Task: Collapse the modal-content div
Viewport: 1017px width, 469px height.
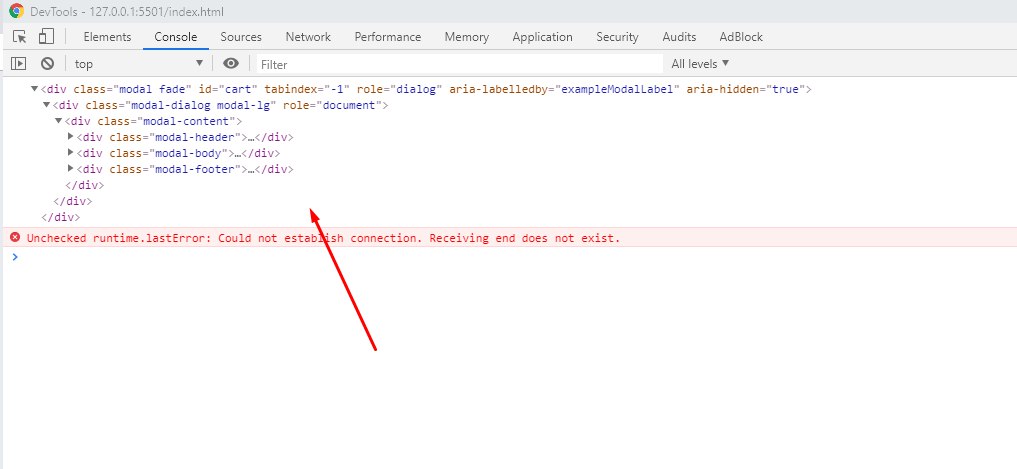Action: tap(59, 121)
